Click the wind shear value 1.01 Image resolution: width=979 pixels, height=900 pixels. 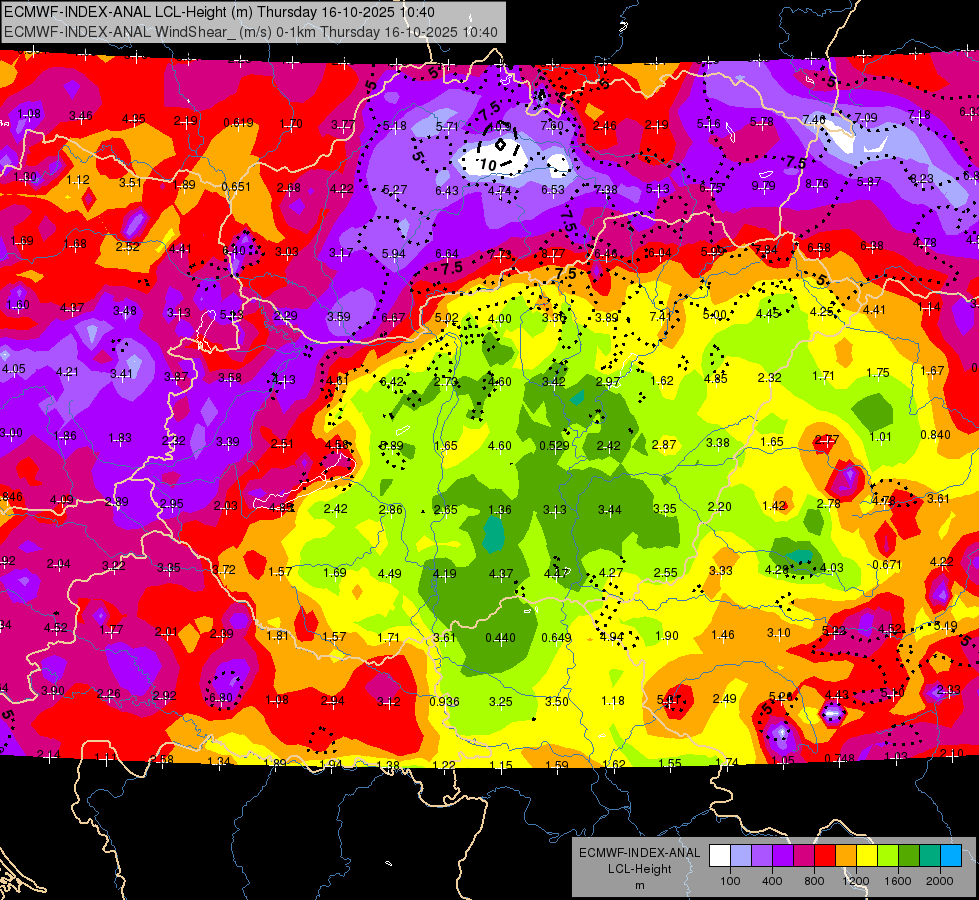click(x=880, y=437)
